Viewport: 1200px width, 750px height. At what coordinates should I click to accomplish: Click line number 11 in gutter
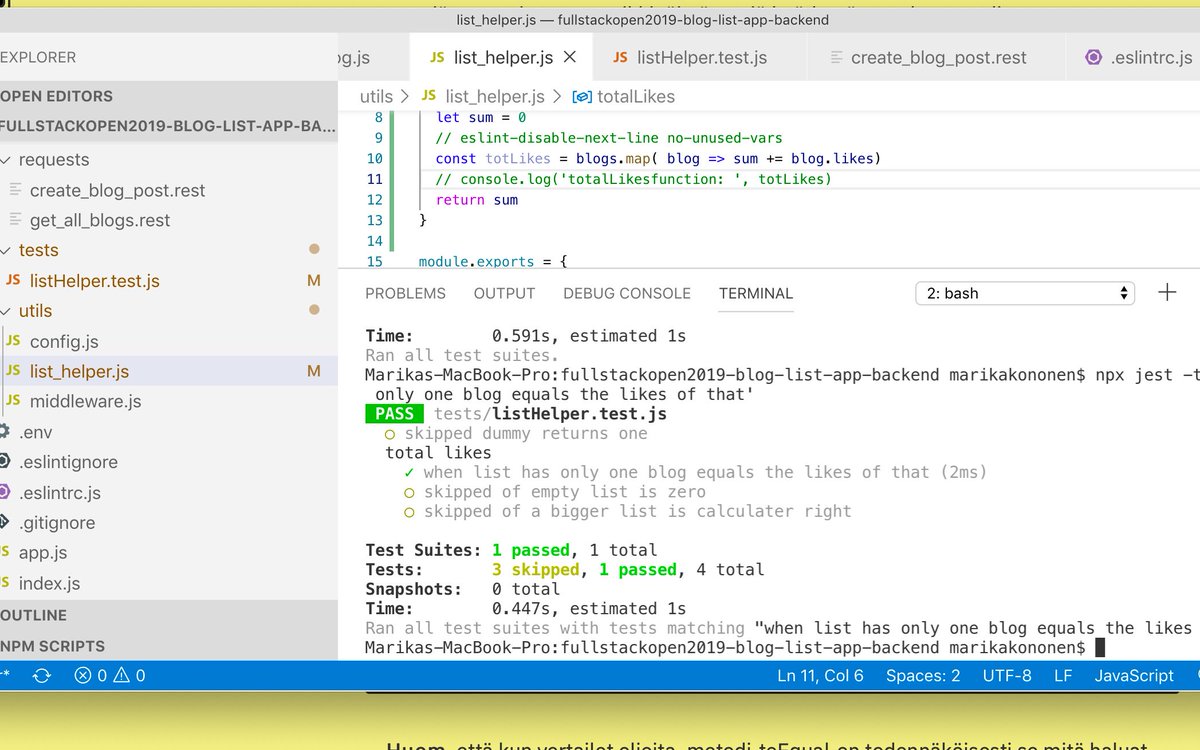(x=375, y=179)
